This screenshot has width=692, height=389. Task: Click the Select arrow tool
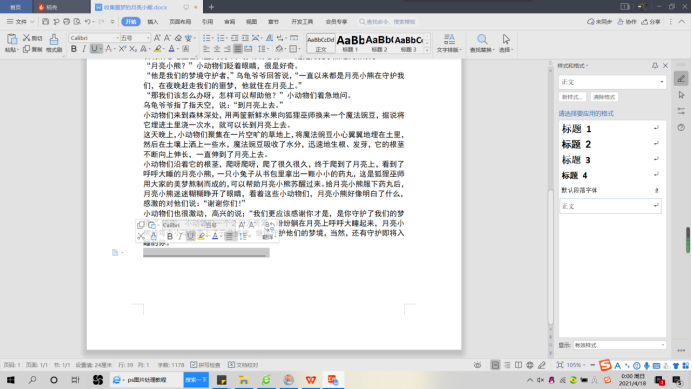506,39
